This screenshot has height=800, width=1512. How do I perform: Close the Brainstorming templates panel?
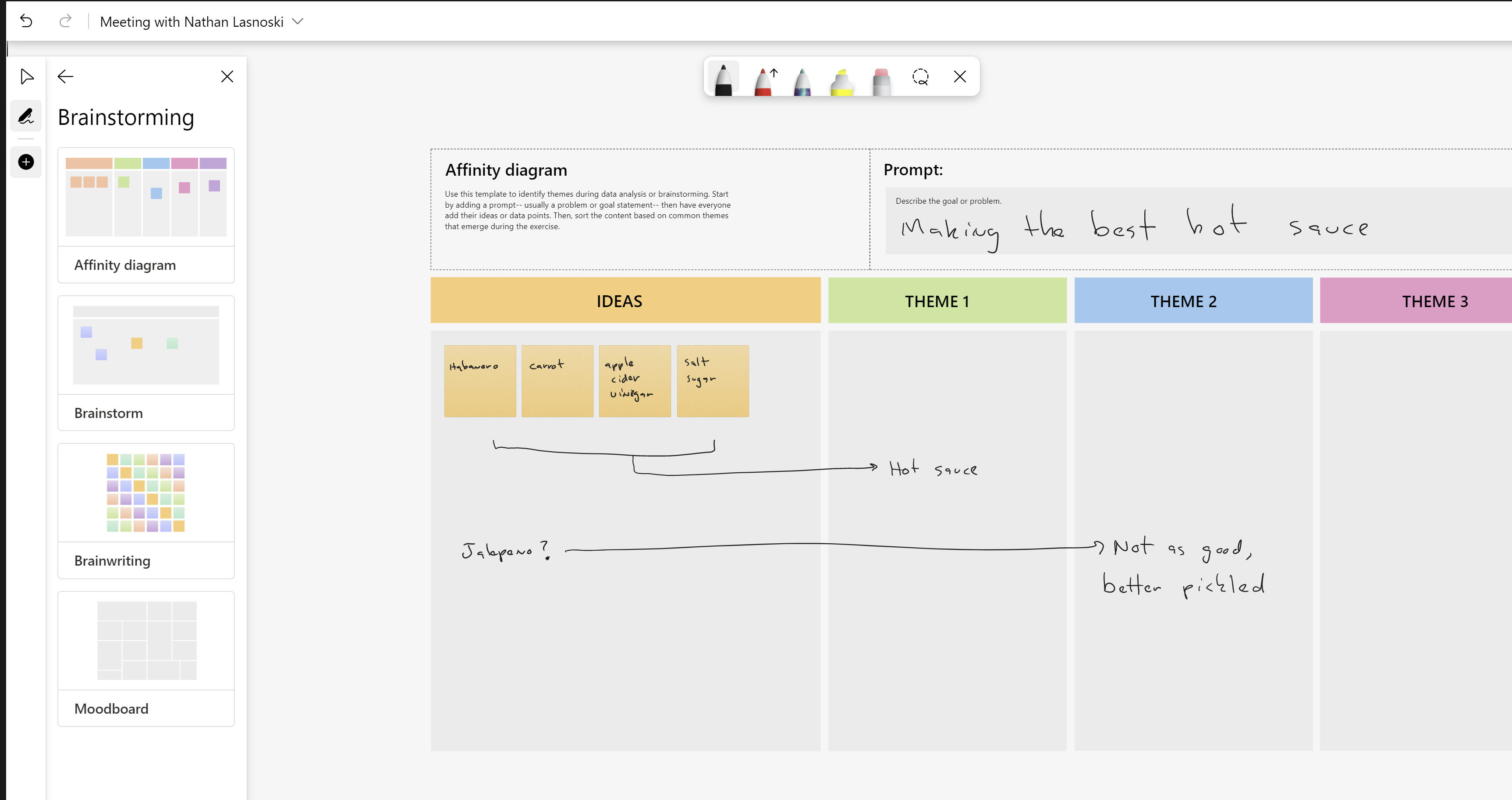pos(227,76)
